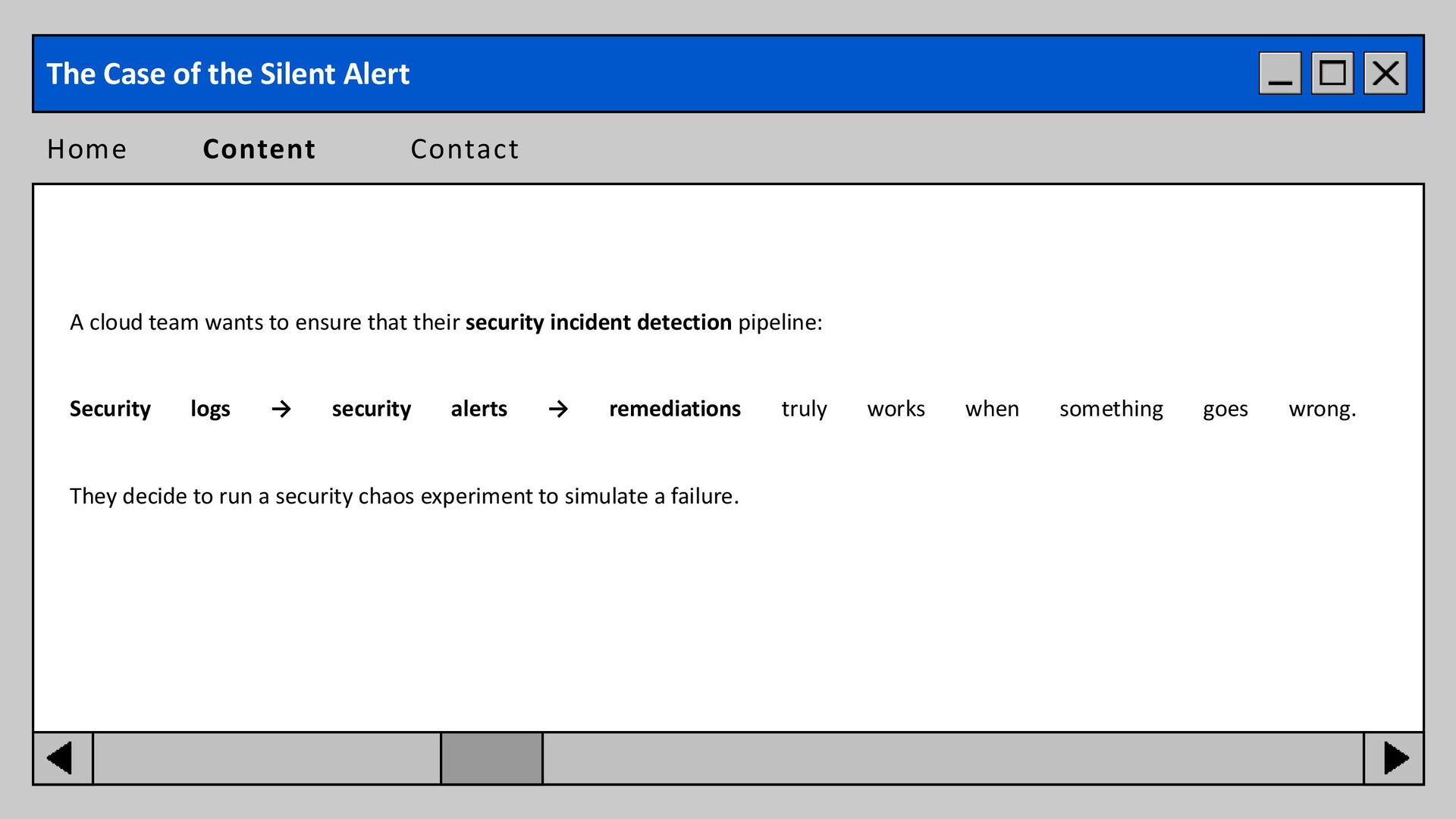Minimize the window
The image size is (1456, 819).
(1280, 74)
